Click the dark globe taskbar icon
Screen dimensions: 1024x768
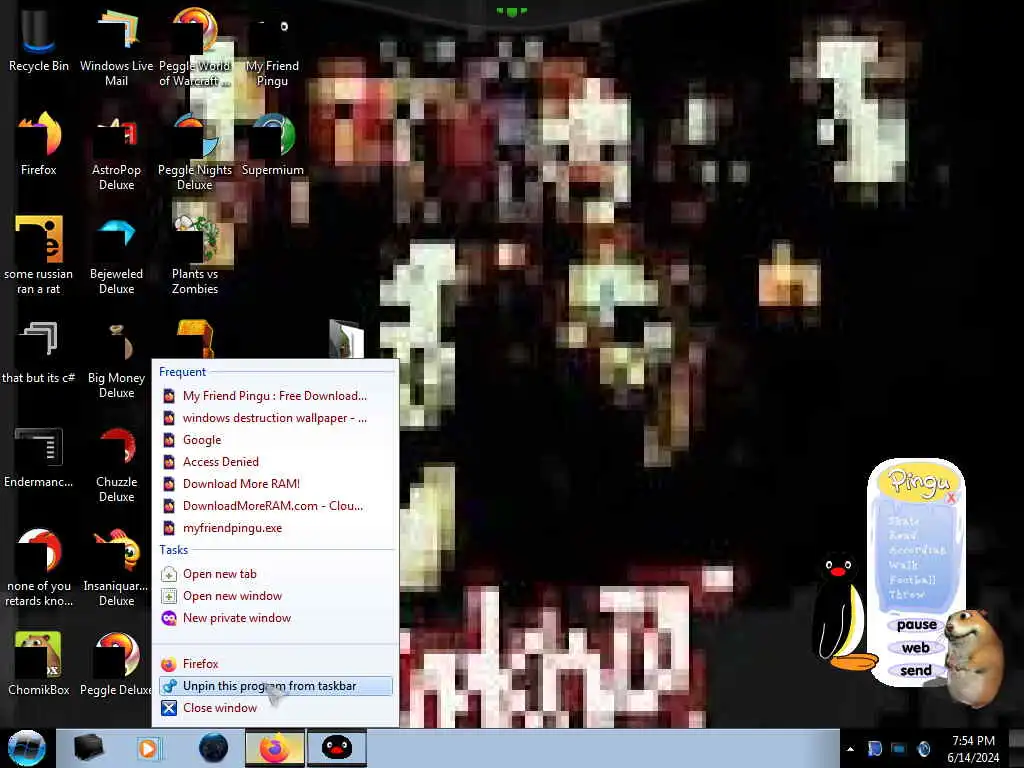tap(214, 748)
